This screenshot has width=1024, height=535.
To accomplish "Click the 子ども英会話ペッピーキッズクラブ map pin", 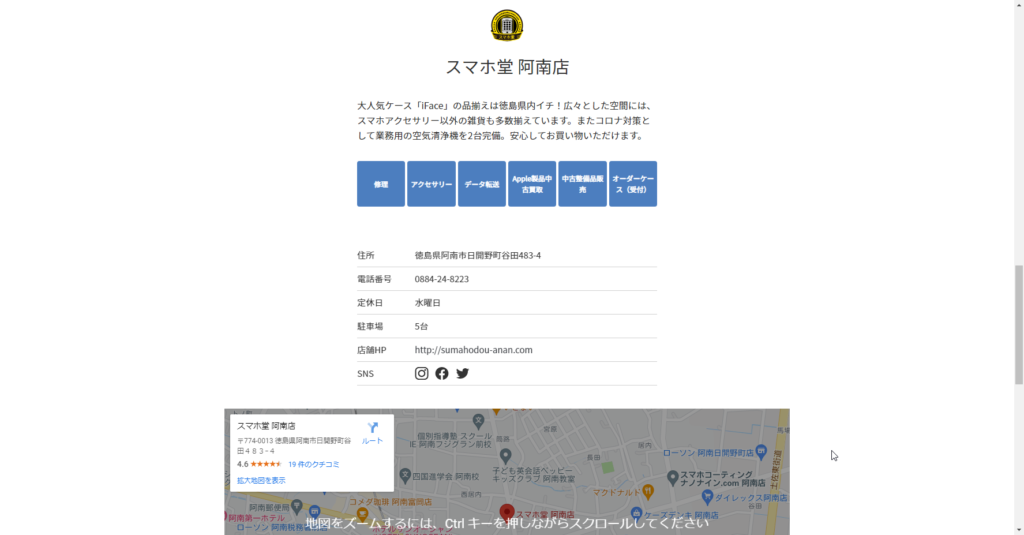I will 505,455.
